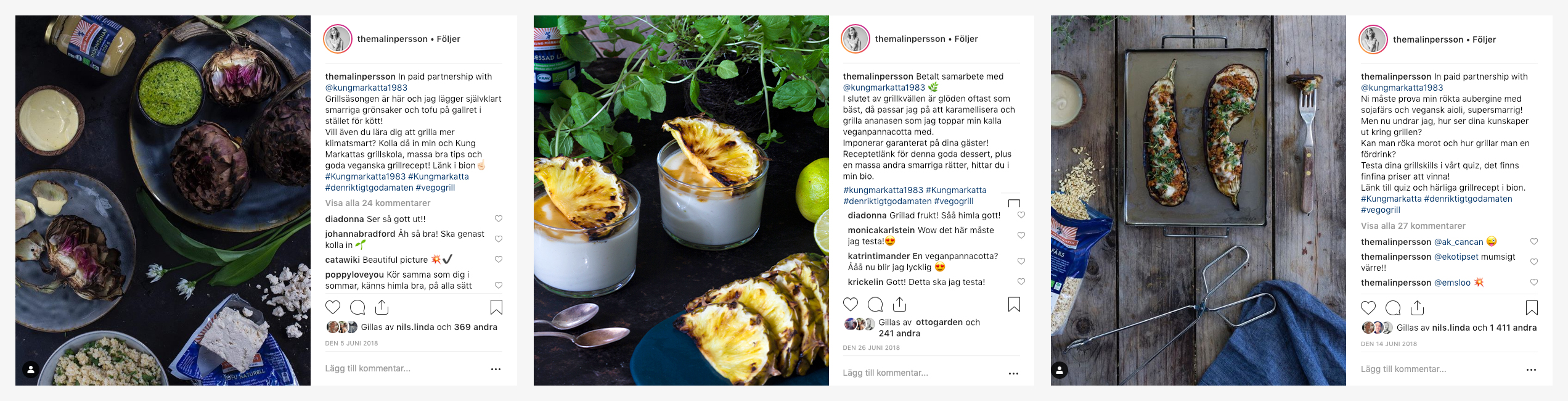Save the pineapple pannacotta post with bookmark

[x=1014, y=304]
